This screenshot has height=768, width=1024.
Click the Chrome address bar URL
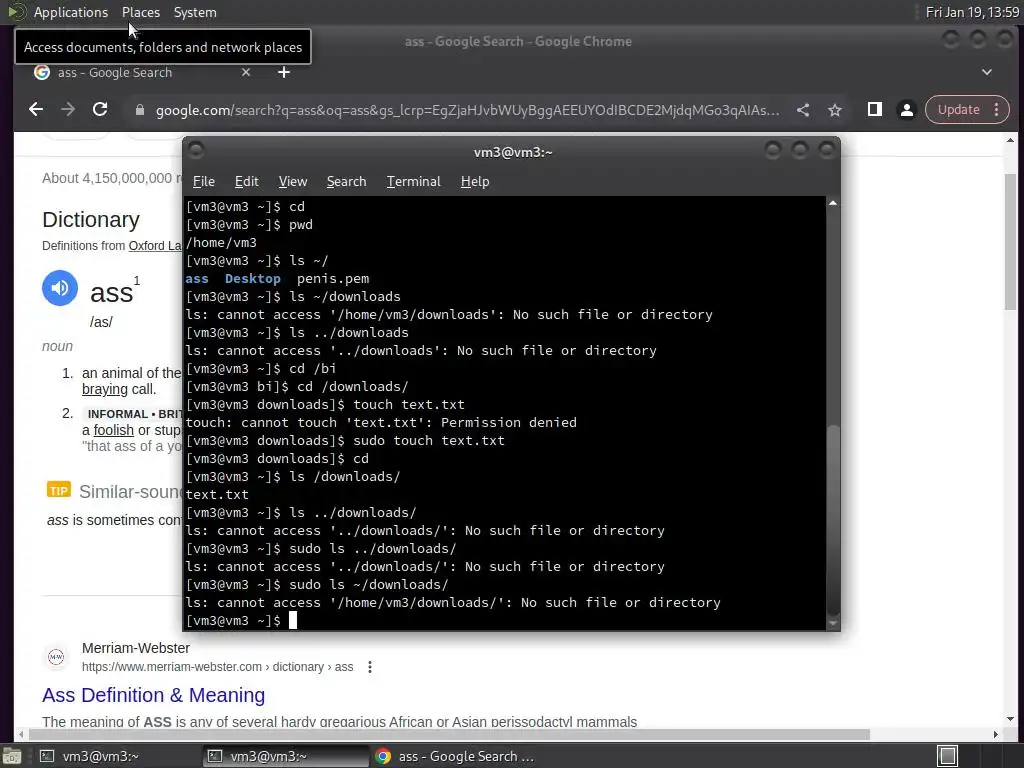pyautogui.click(x=467, y=110)
